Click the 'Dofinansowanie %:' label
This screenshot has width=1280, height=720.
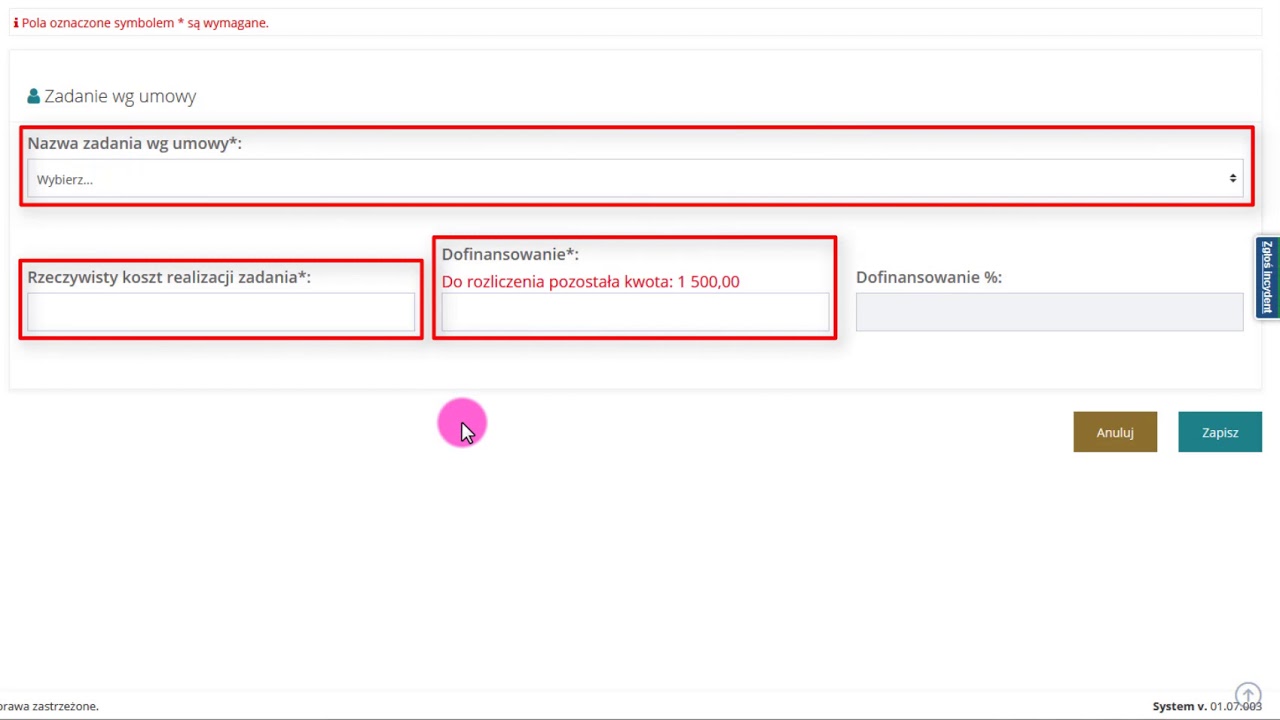click(x=928, y=277)
